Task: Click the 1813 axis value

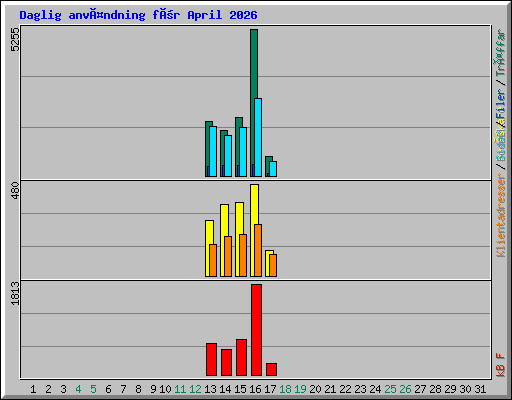Action: click(x=15, y=293)
